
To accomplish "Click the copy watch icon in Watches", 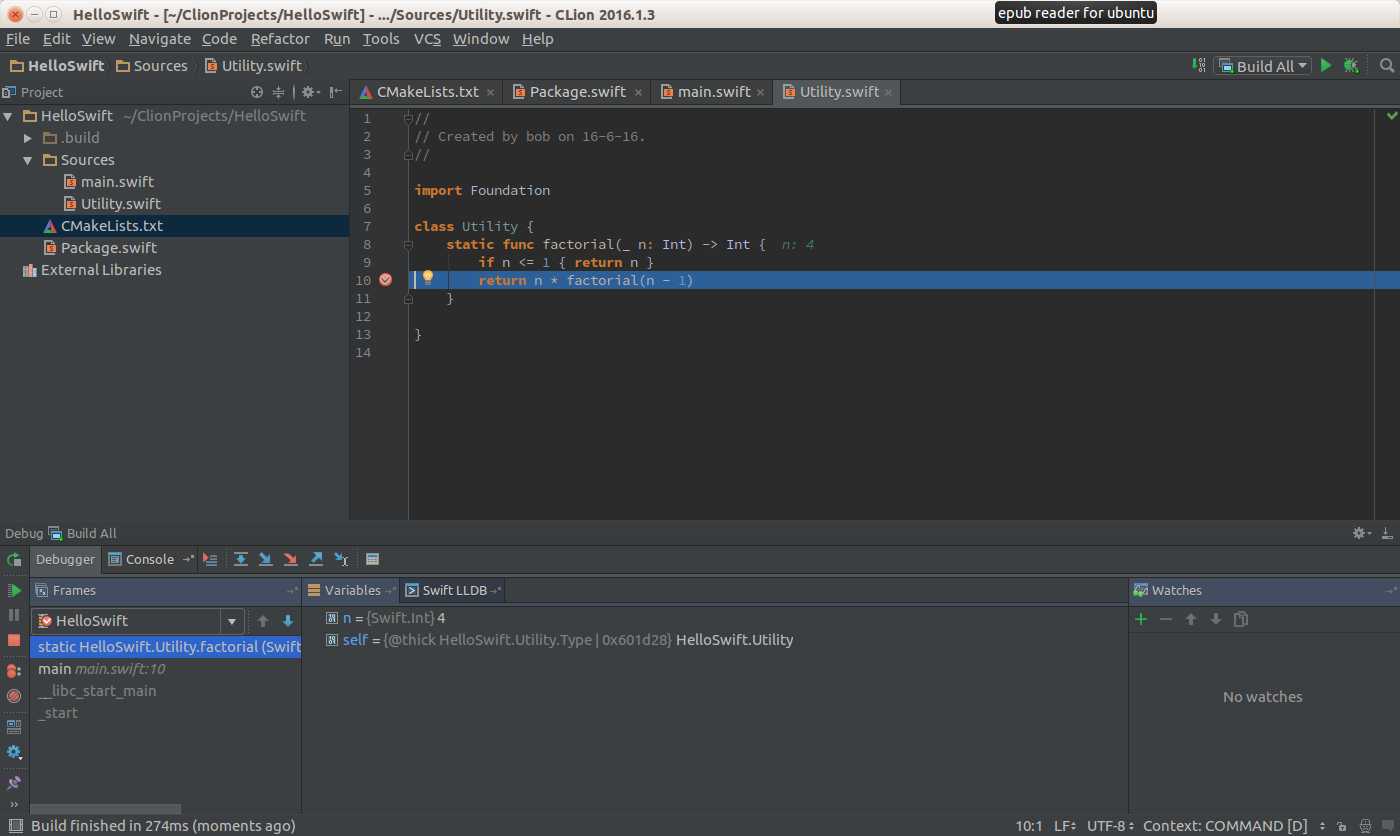I will coord(1241,619).
